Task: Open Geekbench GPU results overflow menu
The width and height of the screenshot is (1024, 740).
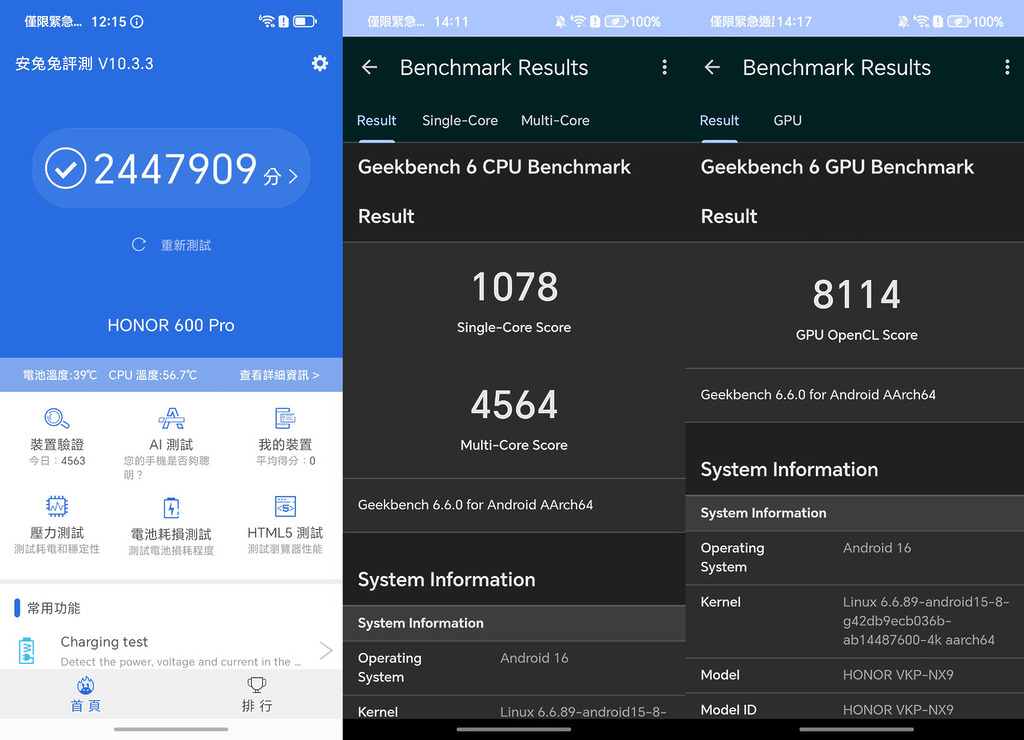Action: point(1008,66)
